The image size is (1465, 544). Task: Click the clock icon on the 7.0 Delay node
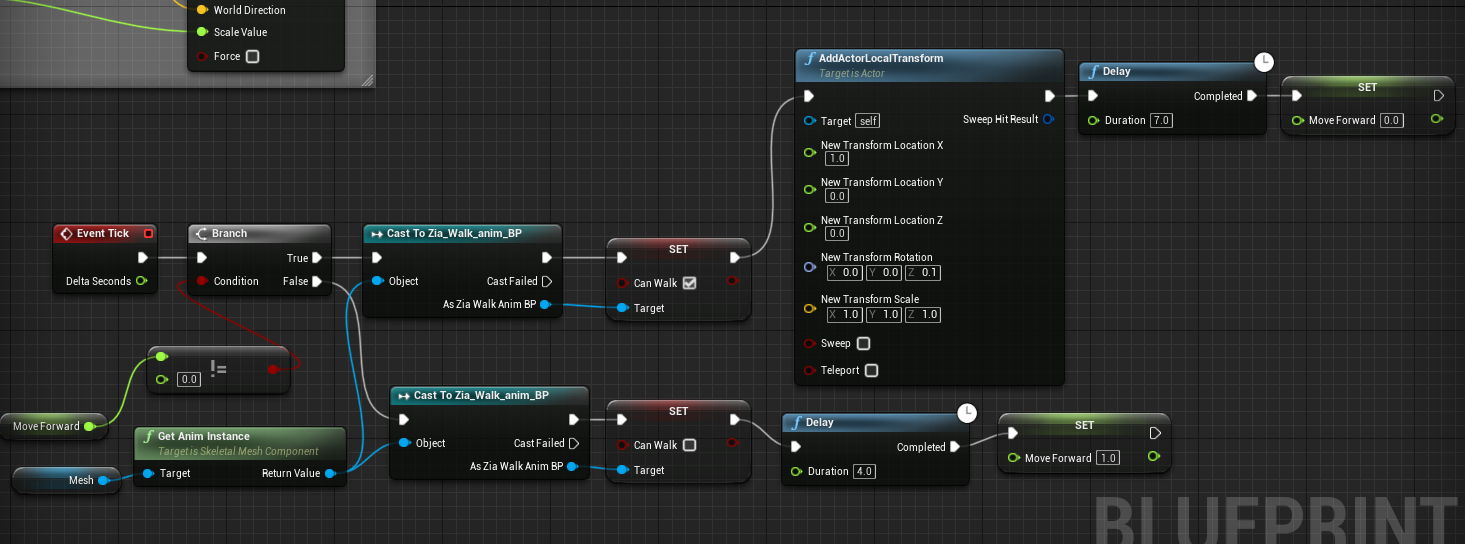[x=1264, y=63]
